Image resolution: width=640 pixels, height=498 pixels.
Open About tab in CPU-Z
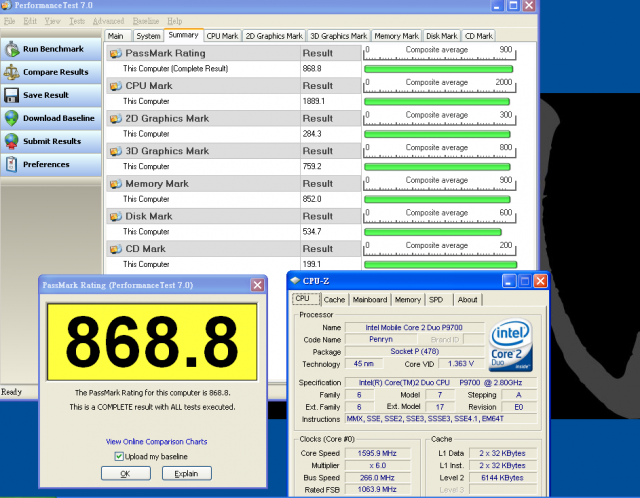tap(468, 300)
